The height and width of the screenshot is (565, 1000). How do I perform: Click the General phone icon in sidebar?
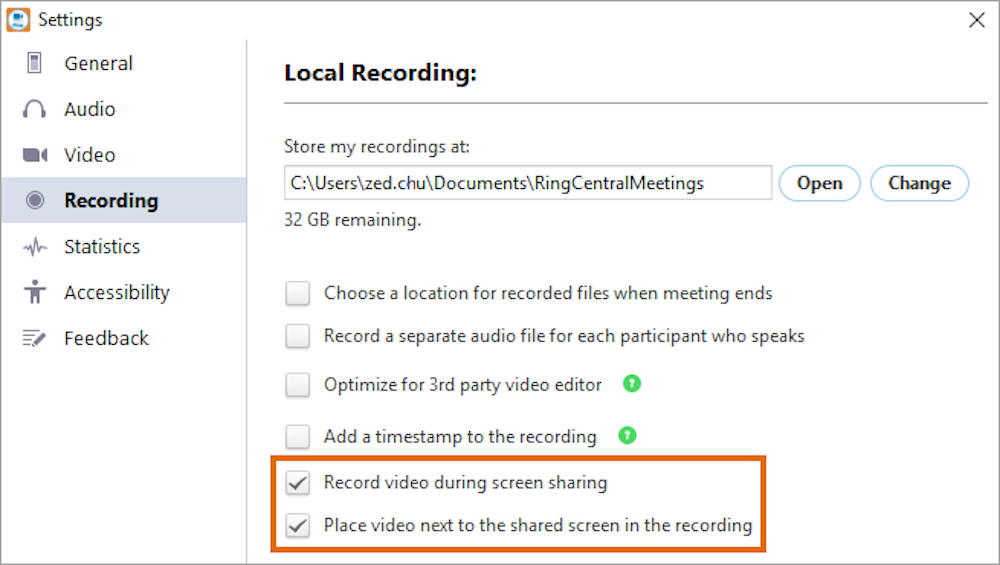tap(35, 64)
